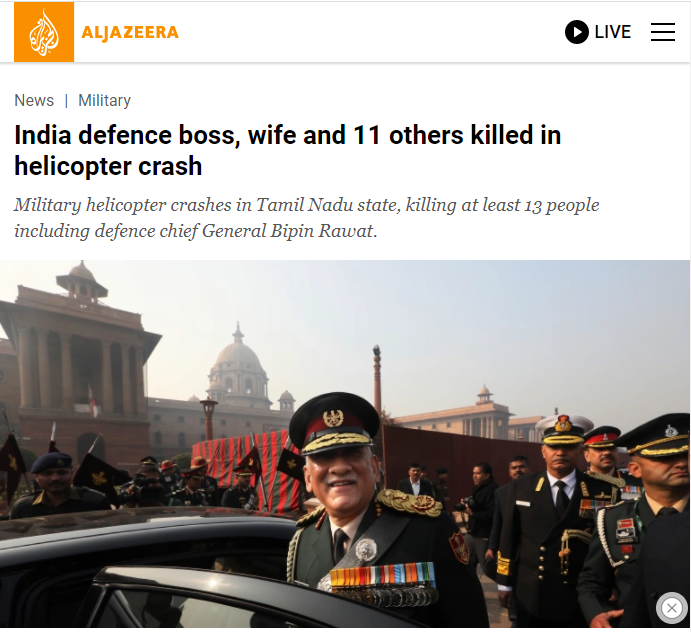The height and width of the screenshot is (632, 691).
Task: Click the words "helicopter crash" in the headline
Action: point(108,166)
